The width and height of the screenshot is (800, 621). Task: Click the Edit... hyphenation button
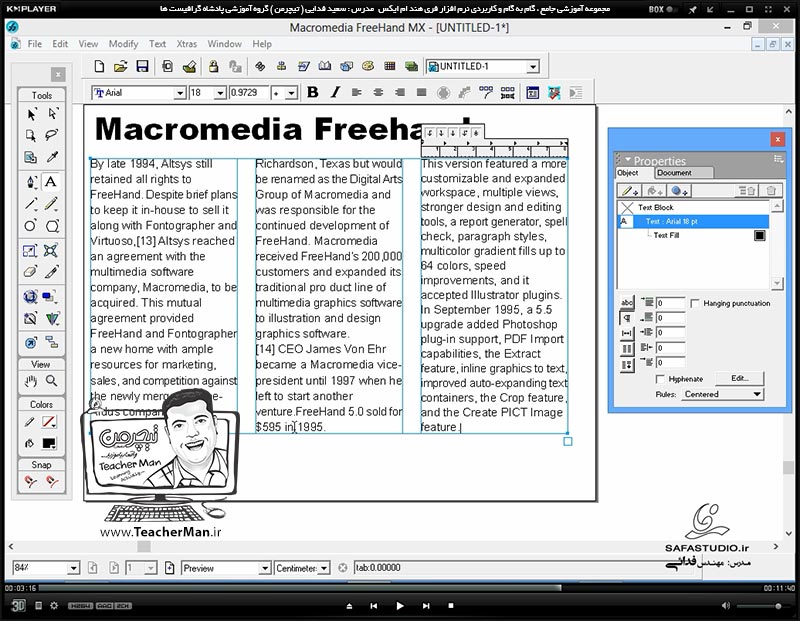739,378
